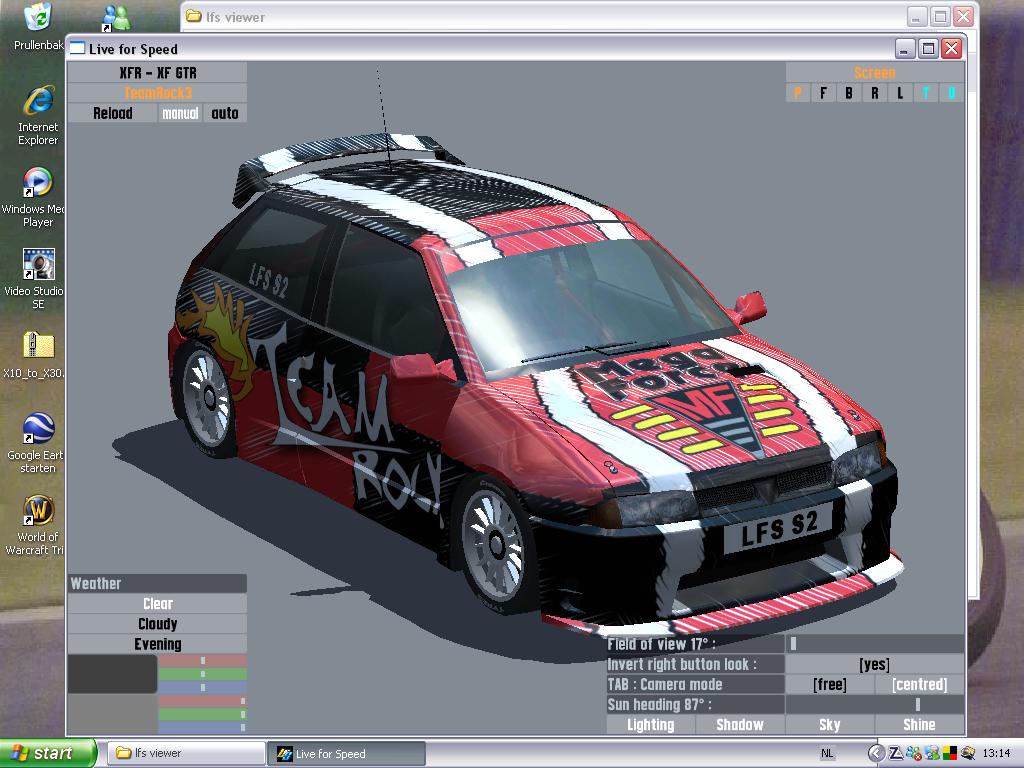
Task: Adjust the upper red color slider
Action: click(x=202, y=661)
